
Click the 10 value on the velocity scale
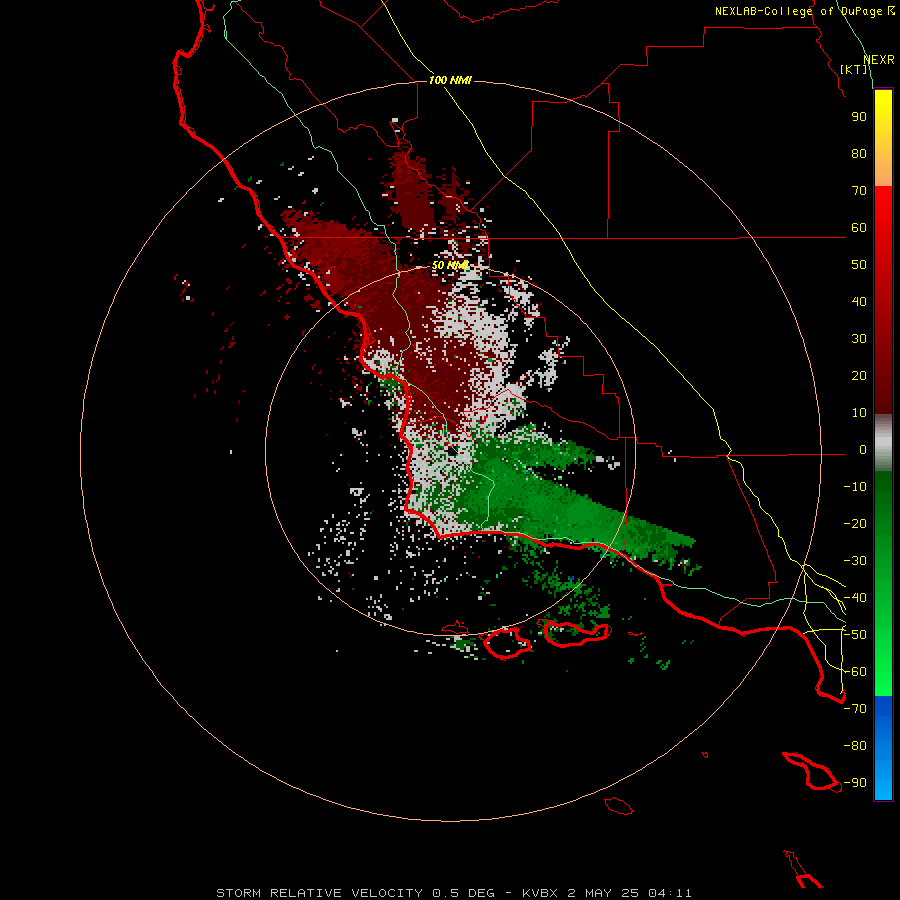pyautogui.click(x=859, y=413)
